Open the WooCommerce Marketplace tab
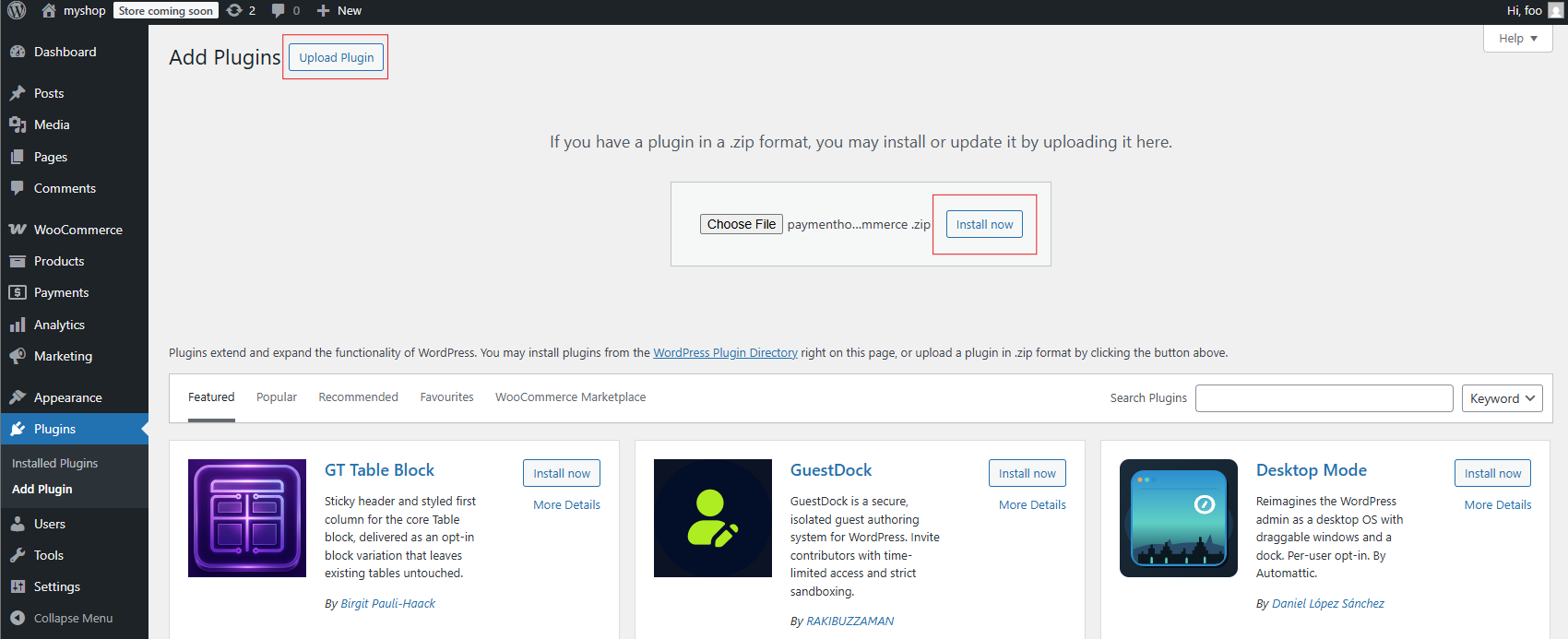This screenshot has height=639, width=1568. pos(570,397)
